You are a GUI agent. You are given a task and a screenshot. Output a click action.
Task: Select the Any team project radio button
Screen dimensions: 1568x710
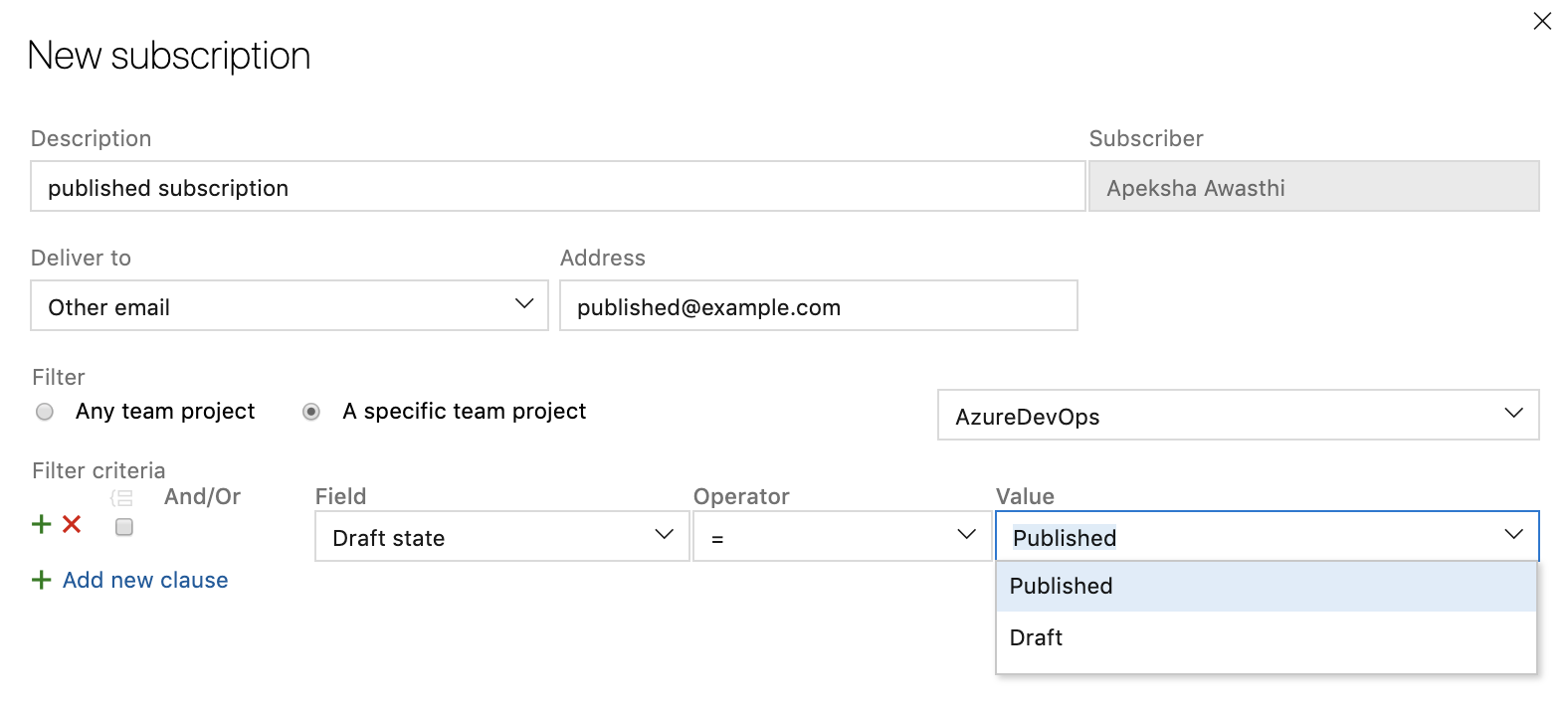[x=45, y=412]
